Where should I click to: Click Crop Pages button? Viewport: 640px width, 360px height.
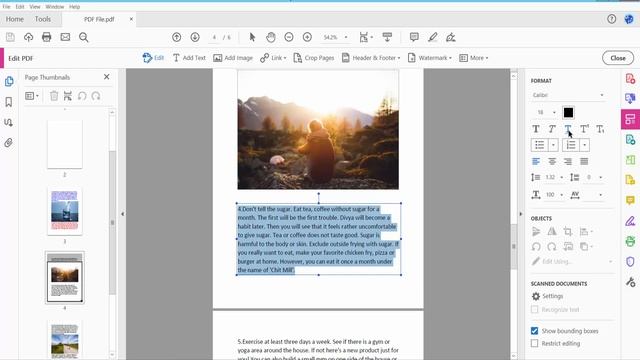coord(313,58)
